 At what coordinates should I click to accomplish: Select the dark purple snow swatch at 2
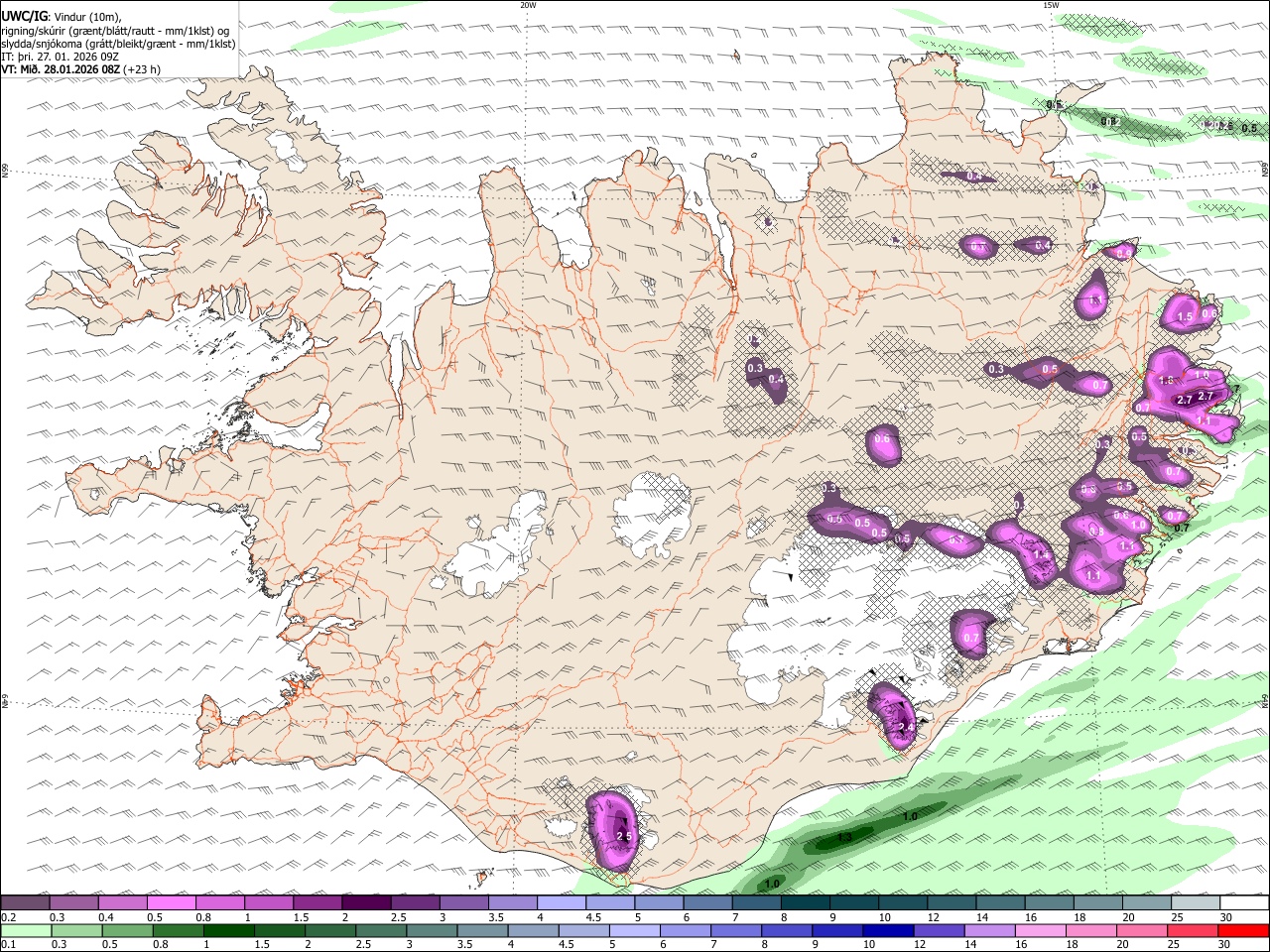tap(365, 902)
